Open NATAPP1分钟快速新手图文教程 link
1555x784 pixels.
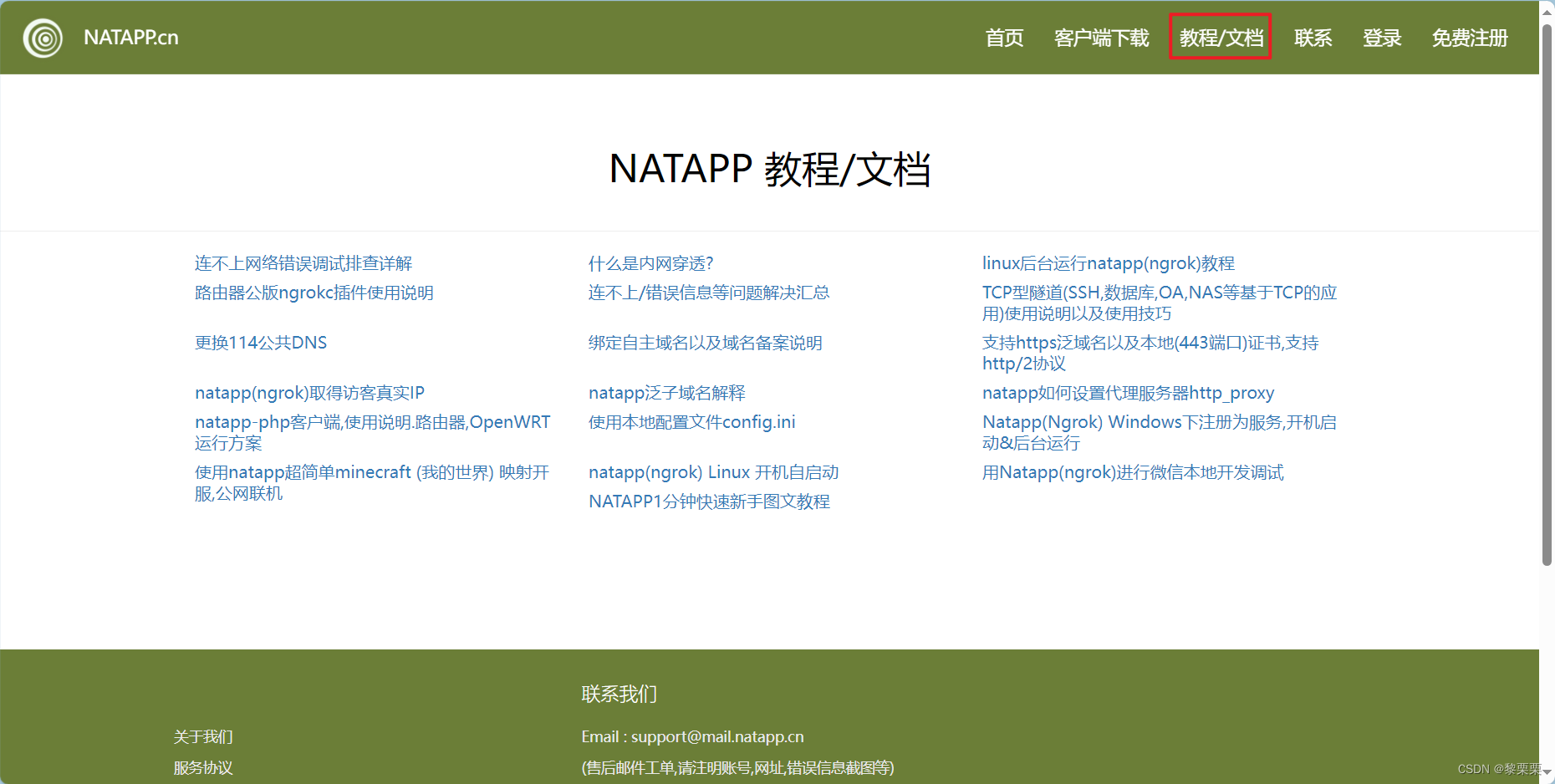(710, 501)
